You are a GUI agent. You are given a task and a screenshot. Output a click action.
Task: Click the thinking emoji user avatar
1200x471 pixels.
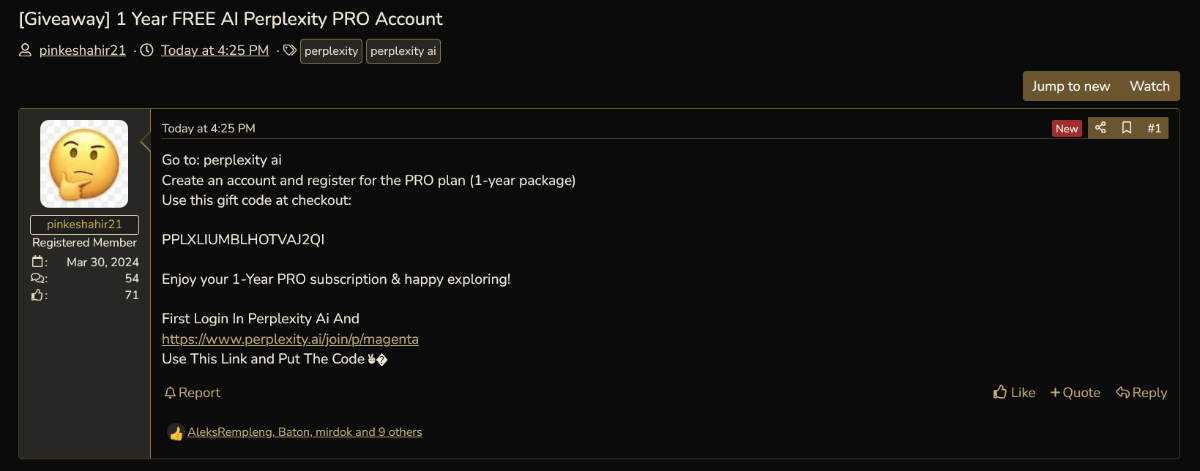(84, 164)
